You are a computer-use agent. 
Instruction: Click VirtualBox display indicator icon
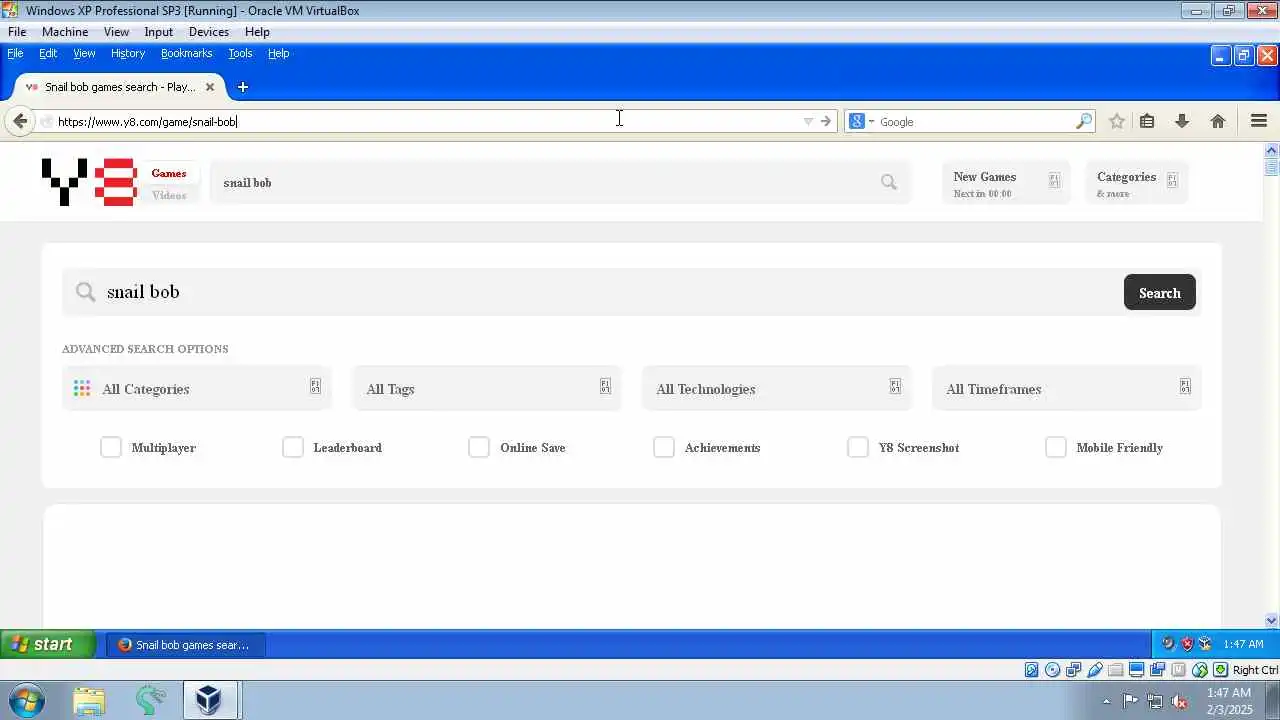coord(1136,670)
